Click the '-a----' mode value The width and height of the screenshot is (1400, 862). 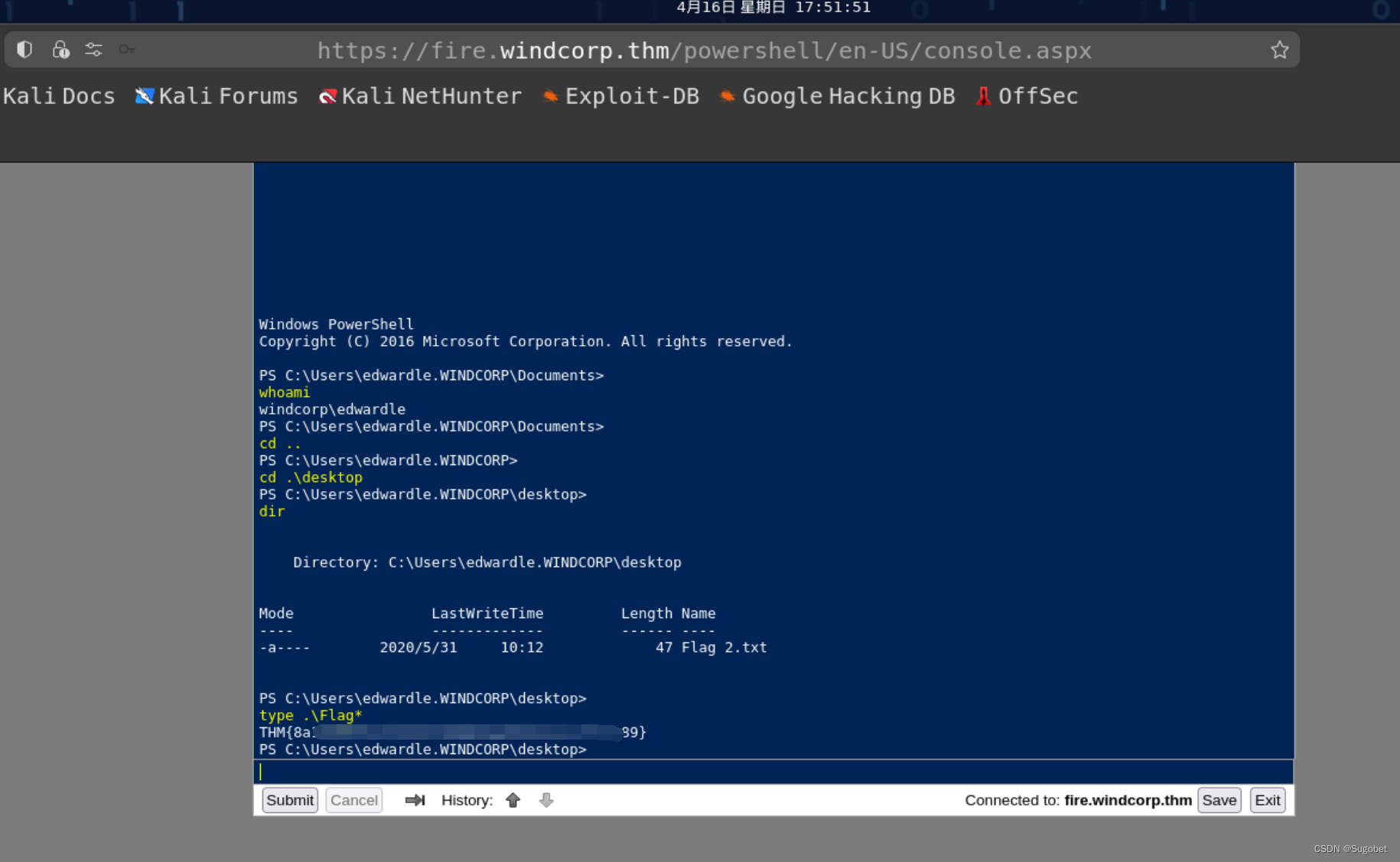pos(285,647)
